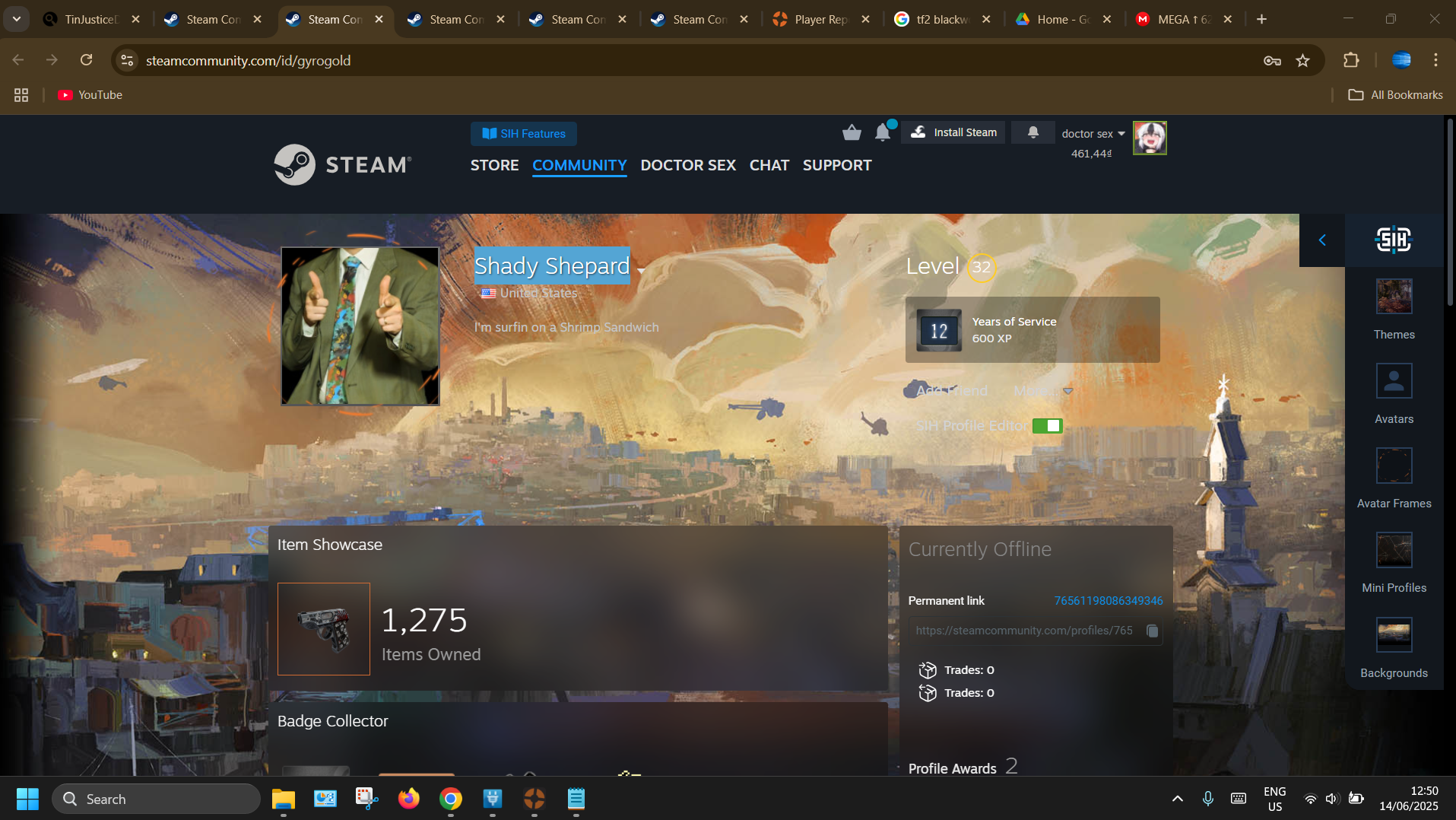The width and height of the screenshot is (1456, 820).
Task: Open the shopping cart basket icon
Action: [852, 132]
